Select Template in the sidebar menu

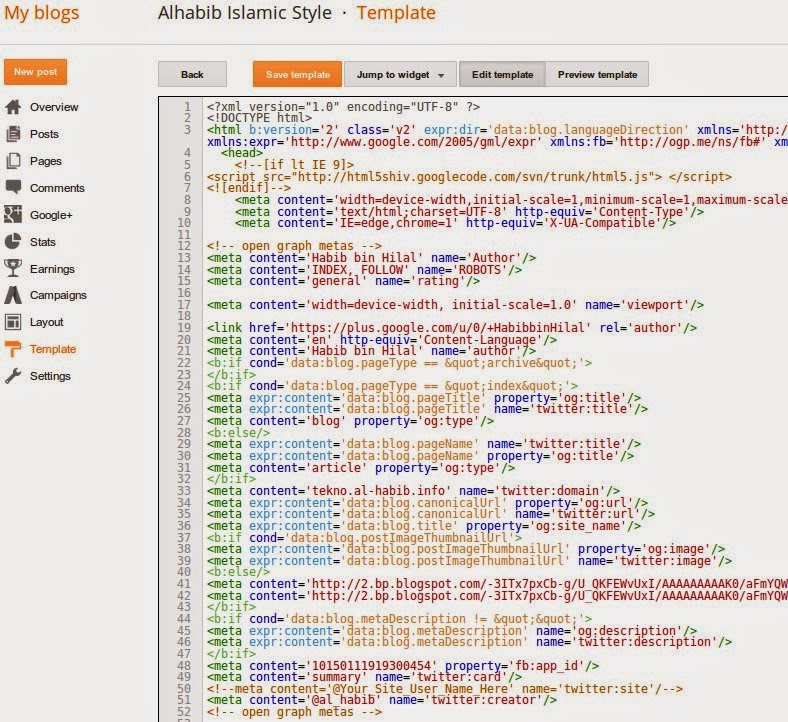[52, 349]
